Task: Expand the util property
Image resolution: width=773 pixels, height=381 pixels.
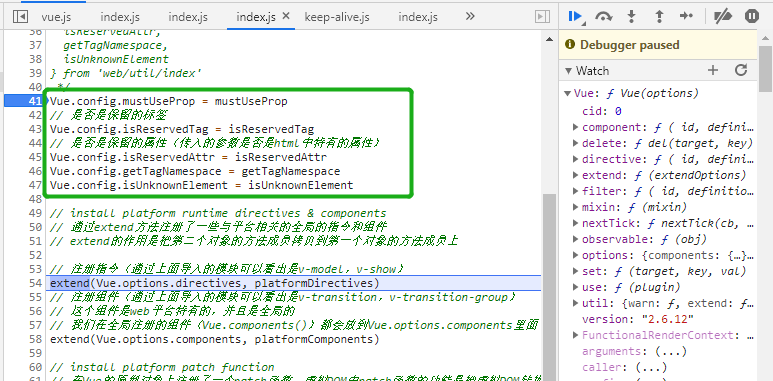Action: pos(575,303)
